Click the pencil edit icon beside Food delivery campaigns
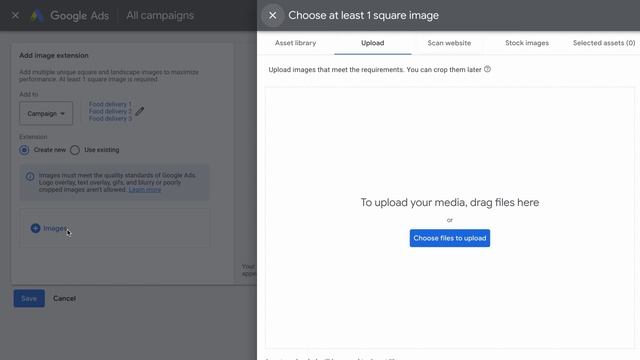Viewport: 640px width, 360px height. 140,111
